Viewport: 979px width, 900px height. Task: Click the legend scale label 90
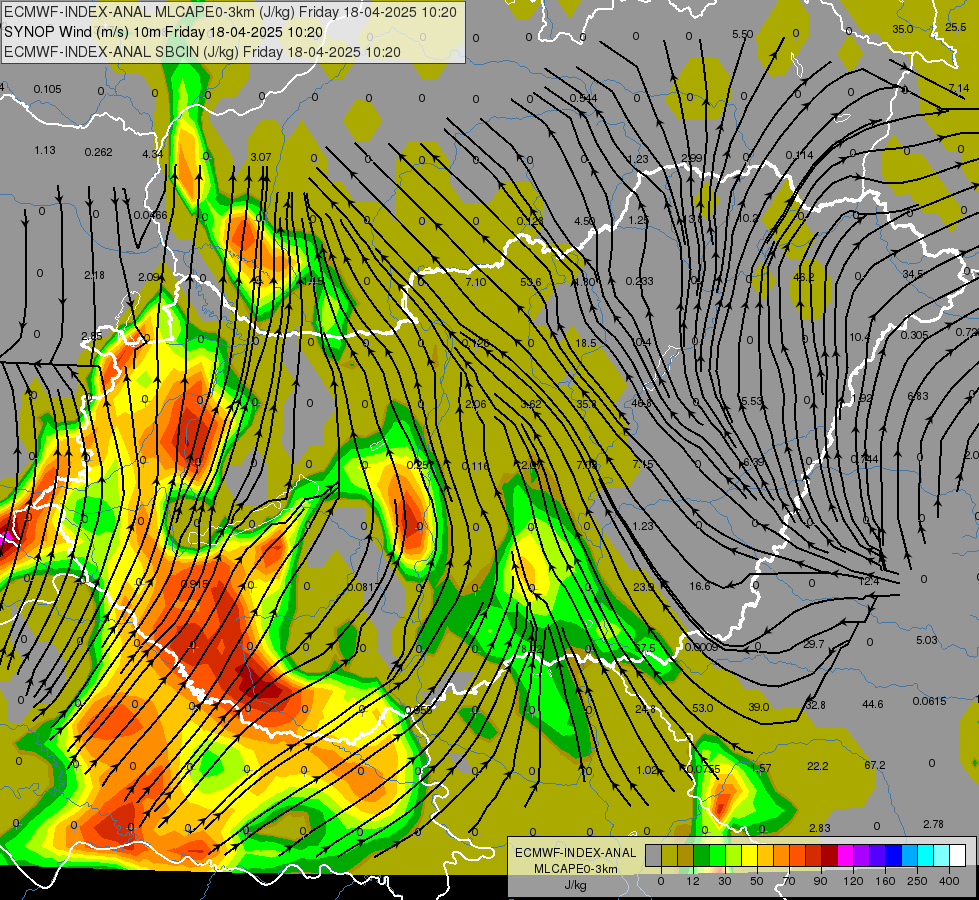[820, 881]
